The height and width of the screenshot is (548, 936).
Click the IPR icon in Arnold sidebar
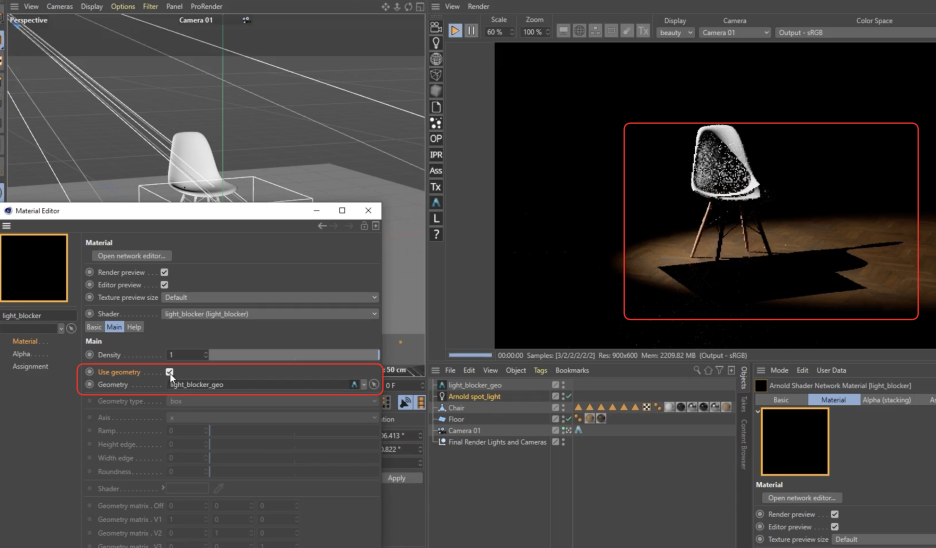click(436, 154)
